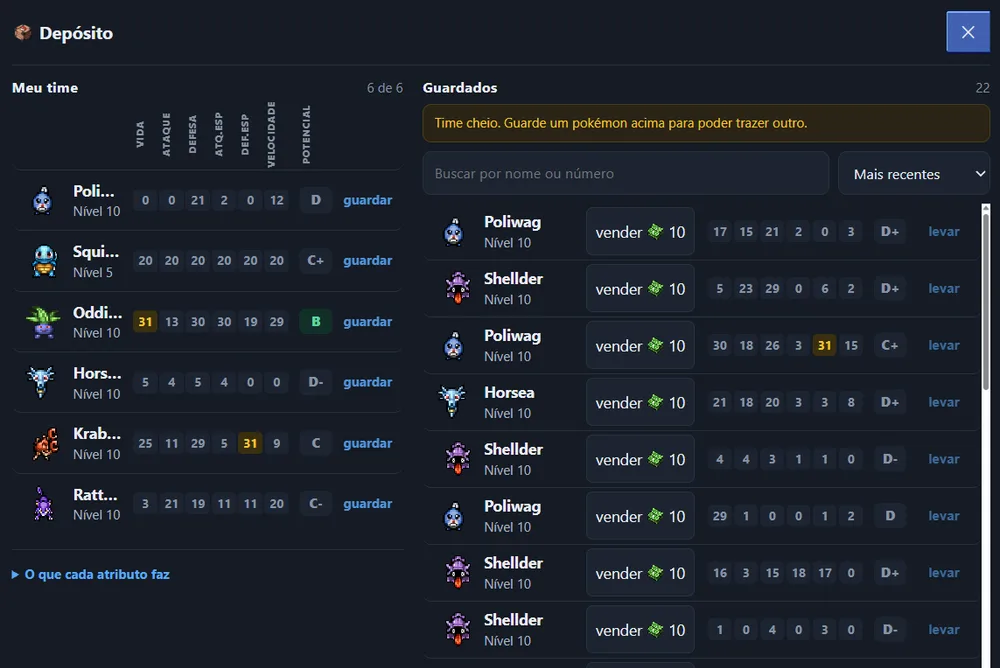Click sprite of stored Poliwag rated D

[x=453, y=516]
